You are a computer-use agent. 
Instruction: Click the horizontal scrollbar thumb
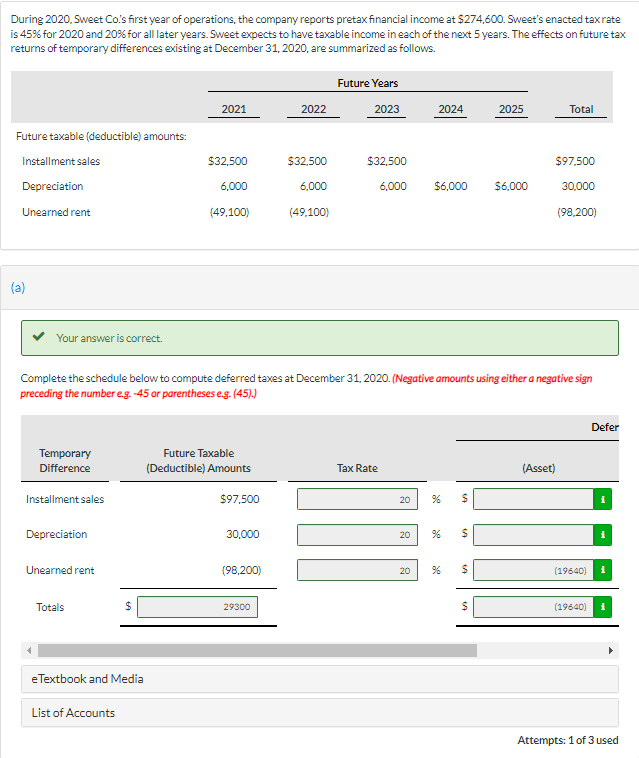coord(257,650)
